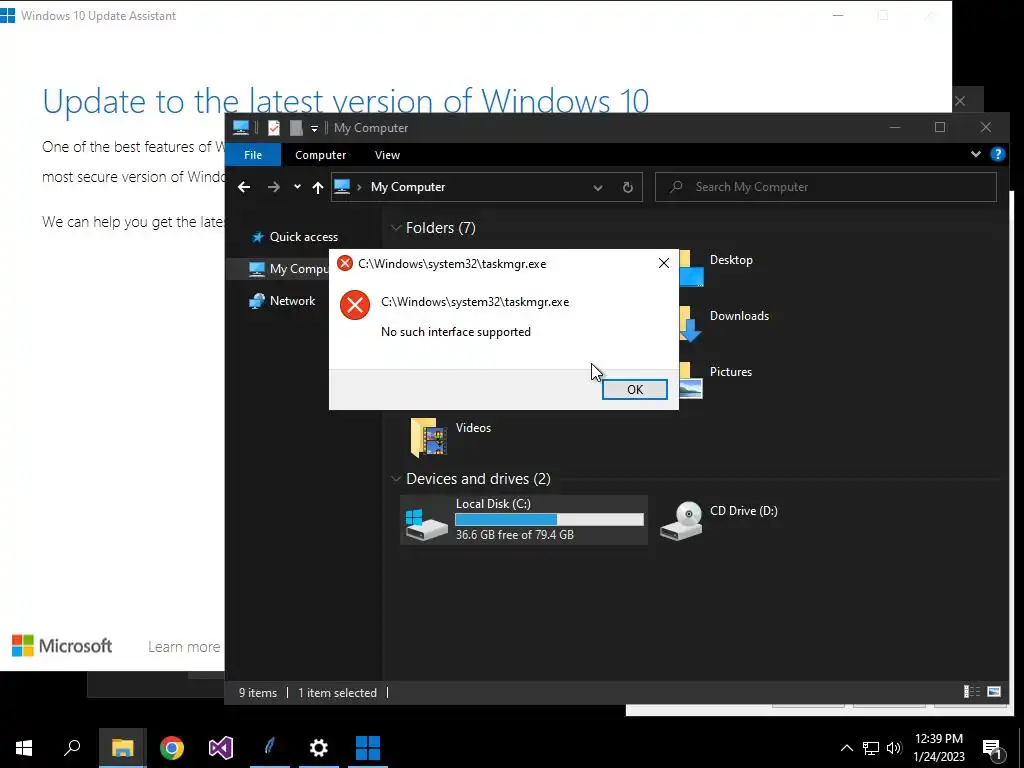Refresh the My Computer view
1024x768 pixels.
[x=628, y=187]
